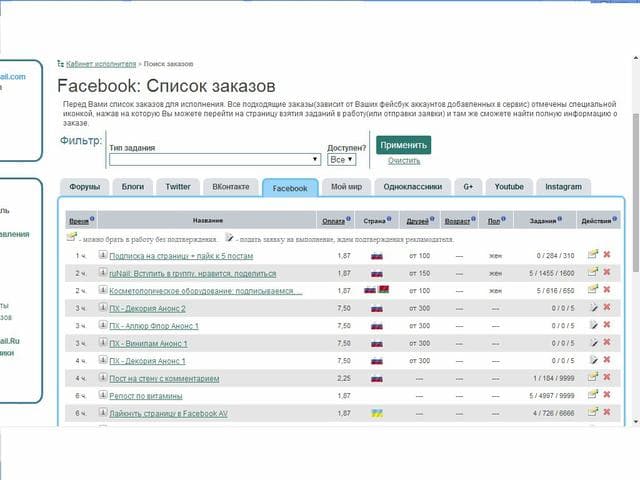Viewport: 640px width, 480px height.
Task: Switch to the ВКонтакте tab
Action: coord(231,187)
